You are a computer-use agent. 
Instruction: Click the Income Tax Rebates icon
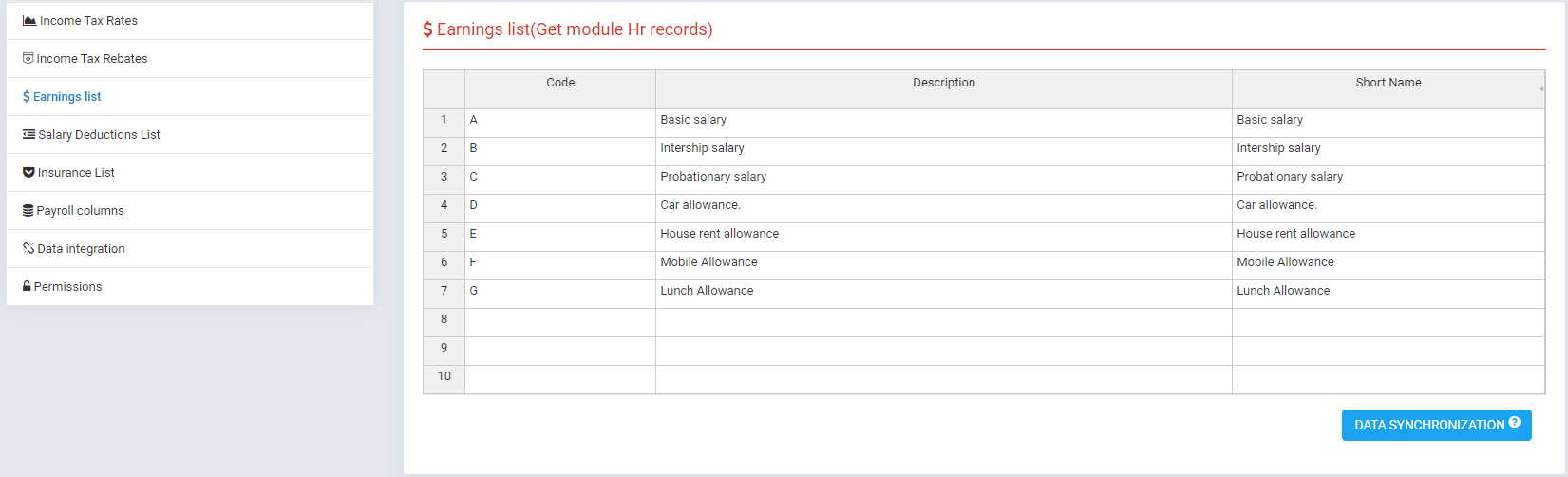28,58
